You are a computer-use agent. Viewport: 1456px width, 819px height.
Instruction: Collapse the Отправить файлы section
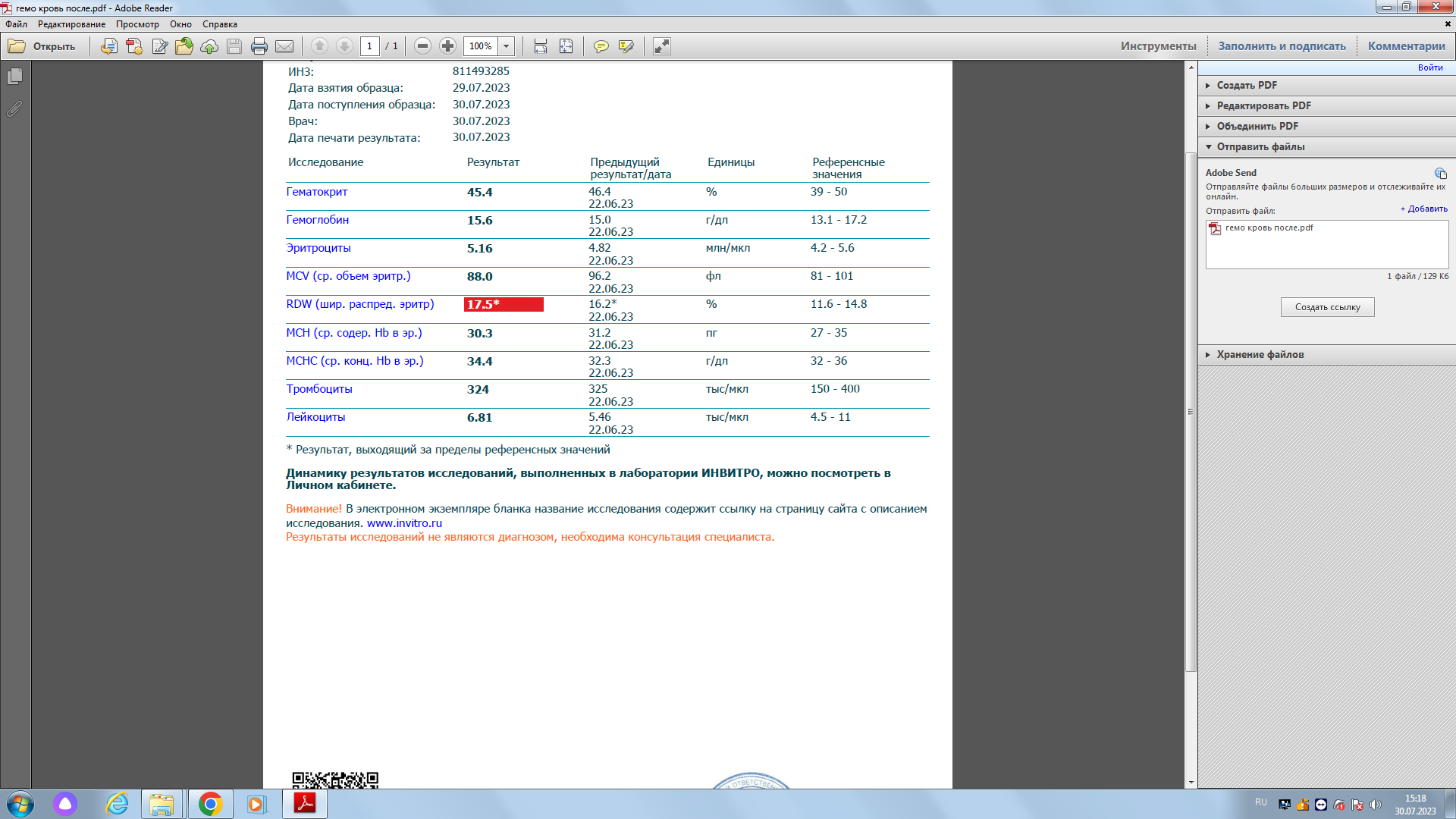1326,146
